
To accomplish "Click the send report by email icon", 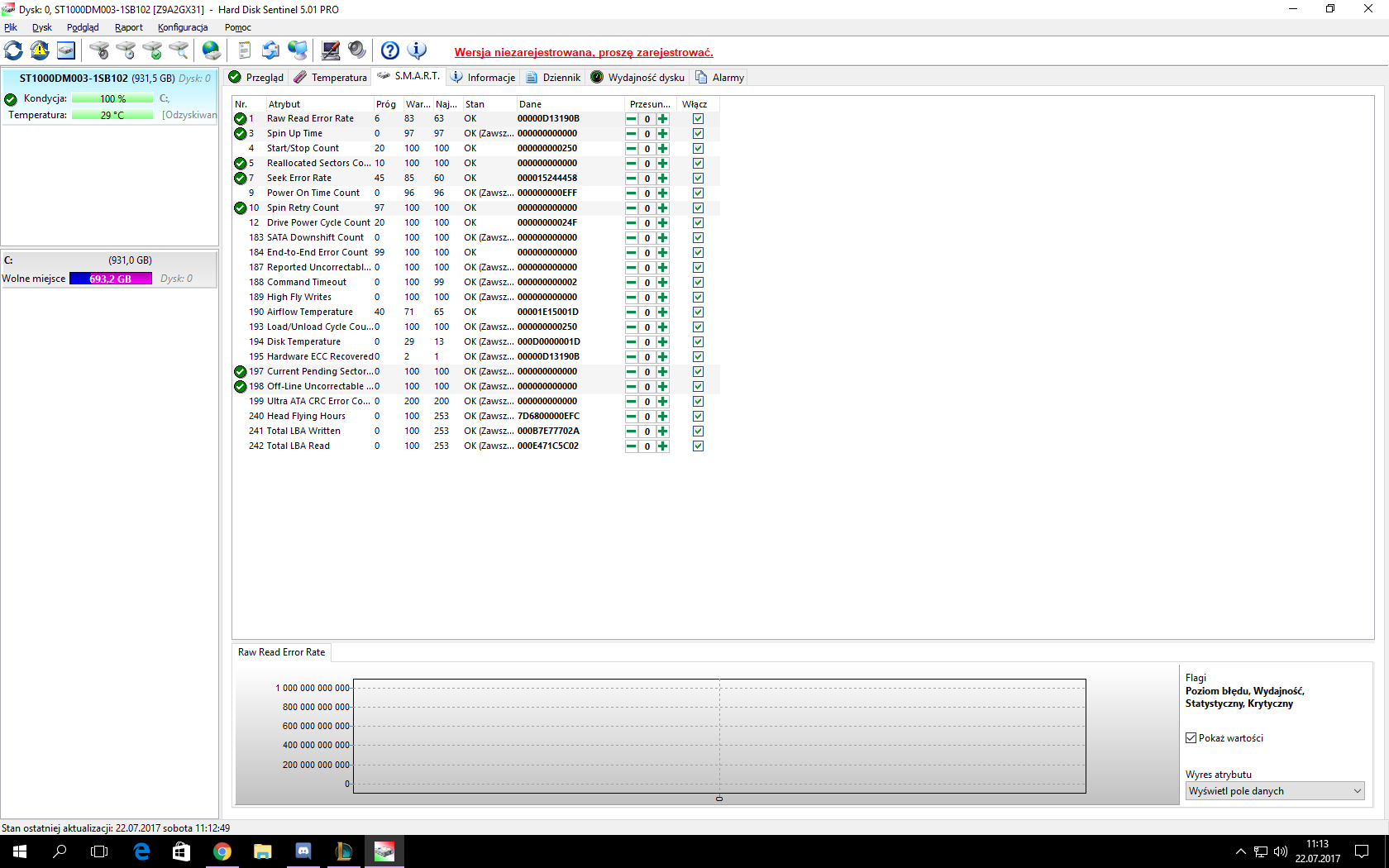I will click(271, 50).
